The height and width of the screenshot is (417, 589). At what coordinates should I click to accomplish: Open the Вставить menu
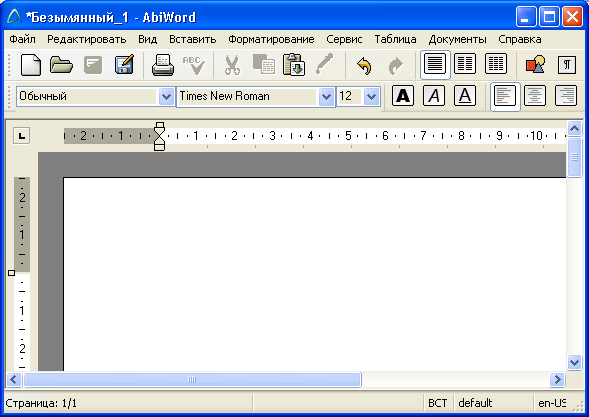point(192,39)
